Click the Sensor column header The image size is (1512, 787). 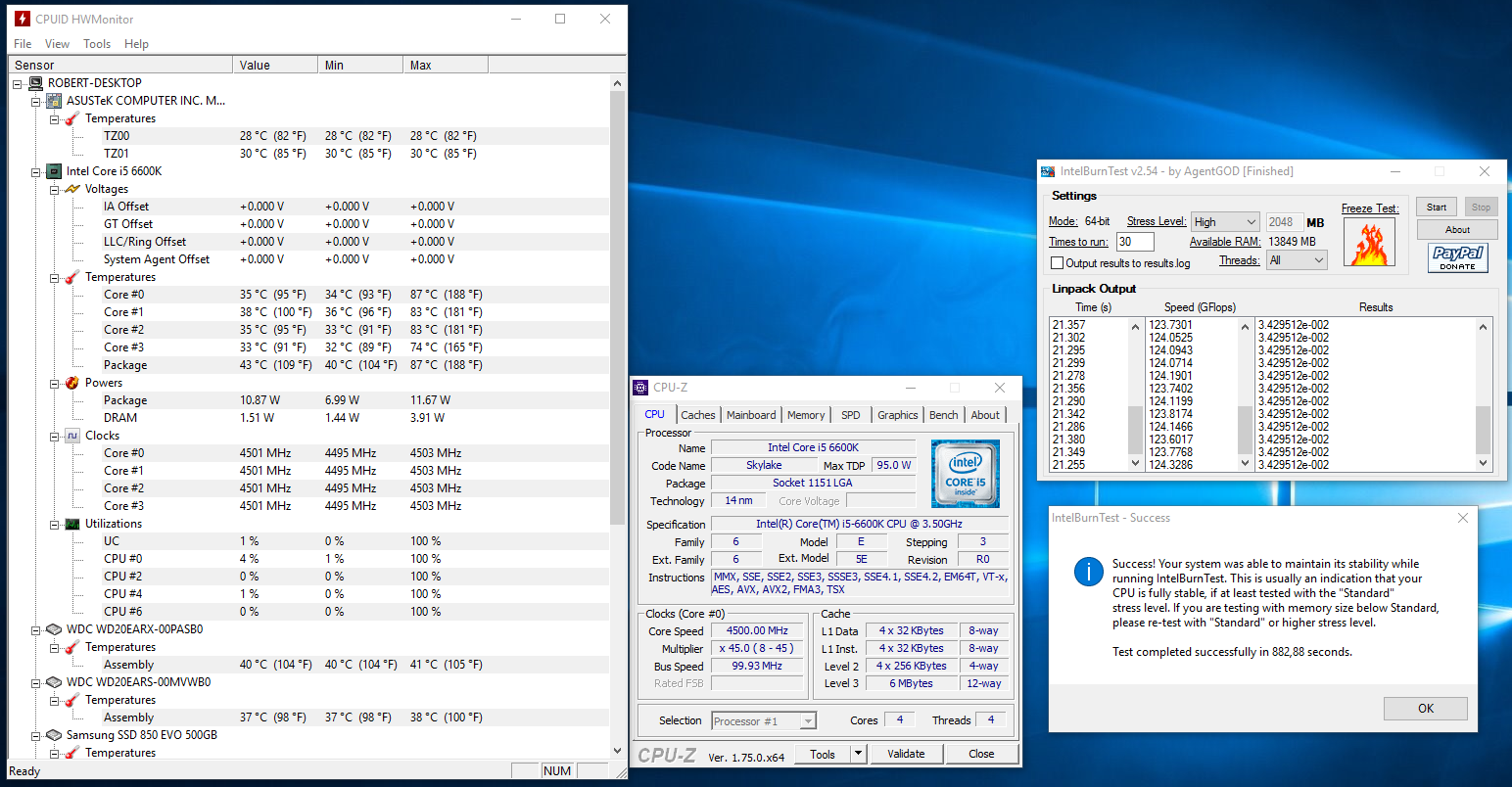click(121, 65)
